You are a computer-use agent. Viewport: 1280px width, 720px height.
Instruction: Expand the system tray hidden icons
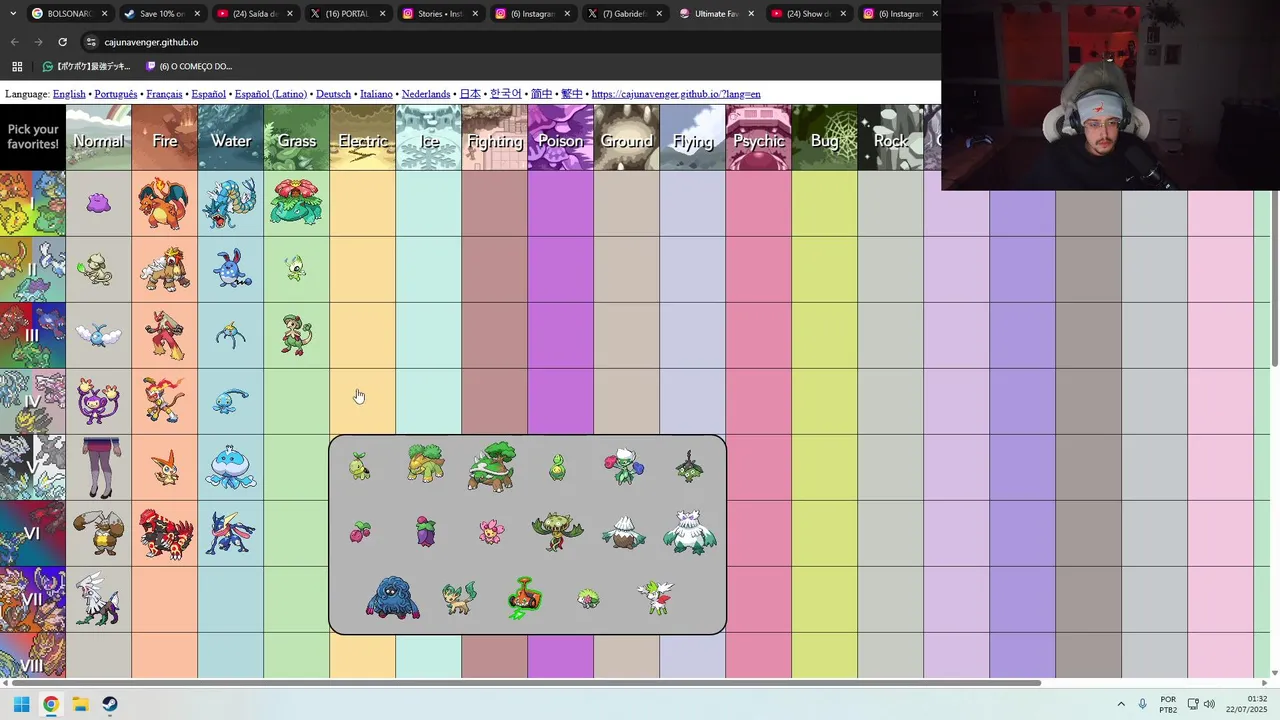1121,704
